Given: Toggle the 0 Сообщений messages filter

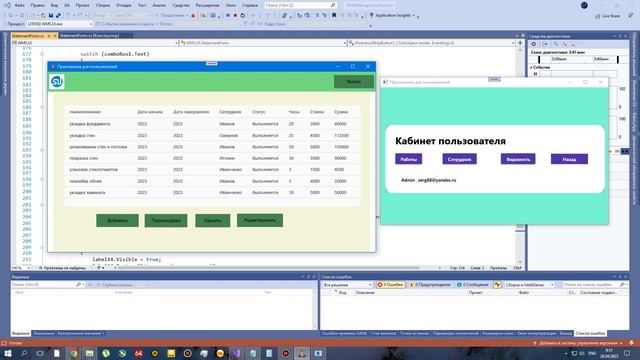Looking at the screenshot, I should (472, 284).
